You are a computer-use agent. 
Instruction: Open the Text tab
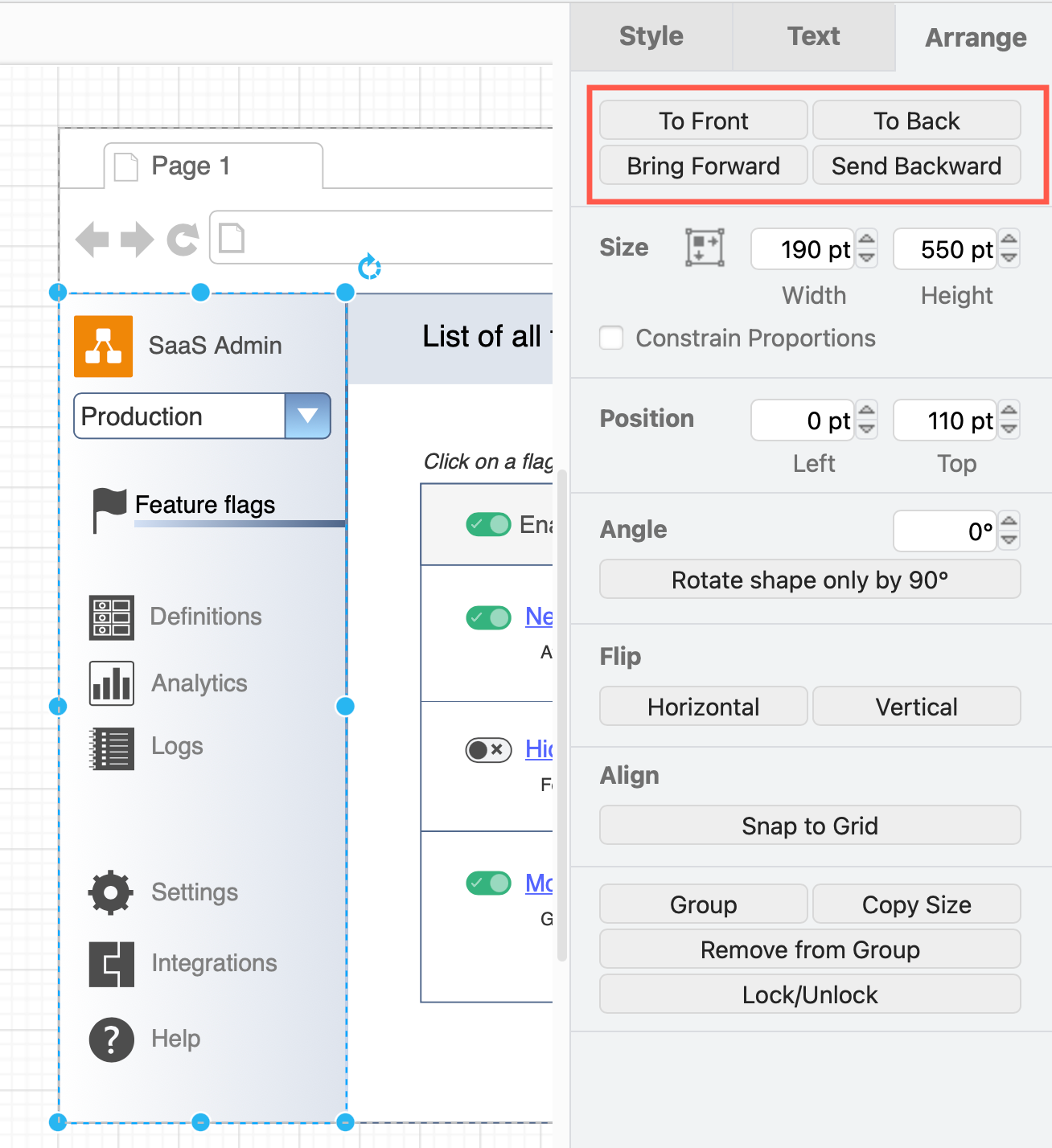tap(813, 36)
